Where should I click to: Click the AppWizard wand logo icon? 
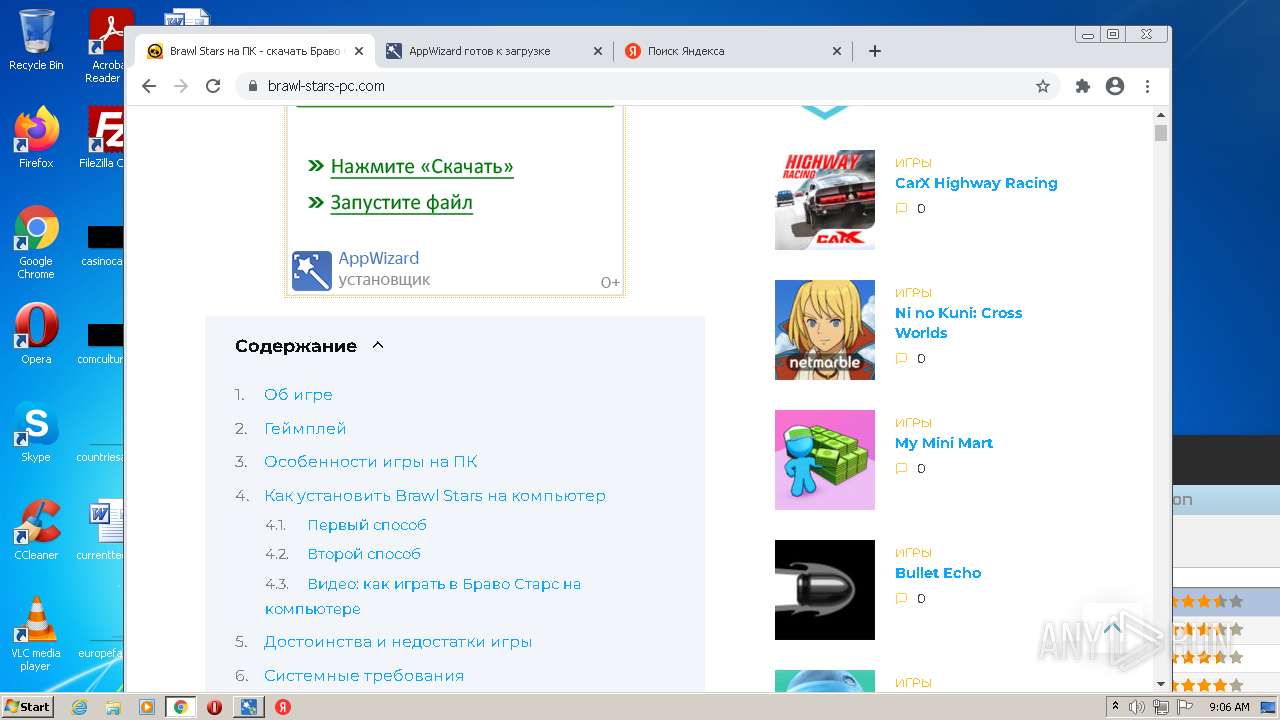[311, 271]
